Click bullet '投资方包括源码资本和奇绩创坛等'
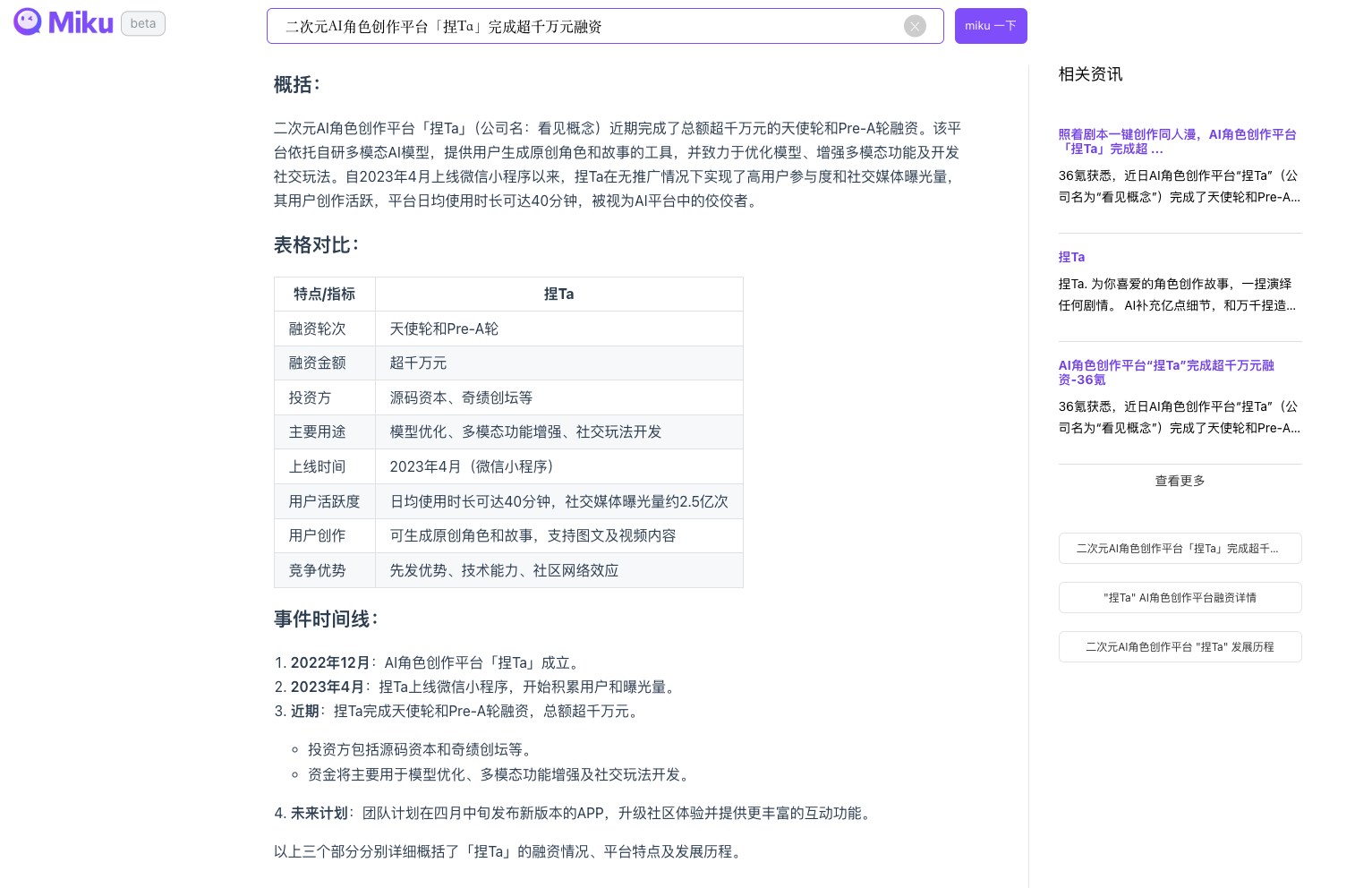This screenshot has width=1372, height=888. click(422, 750)
